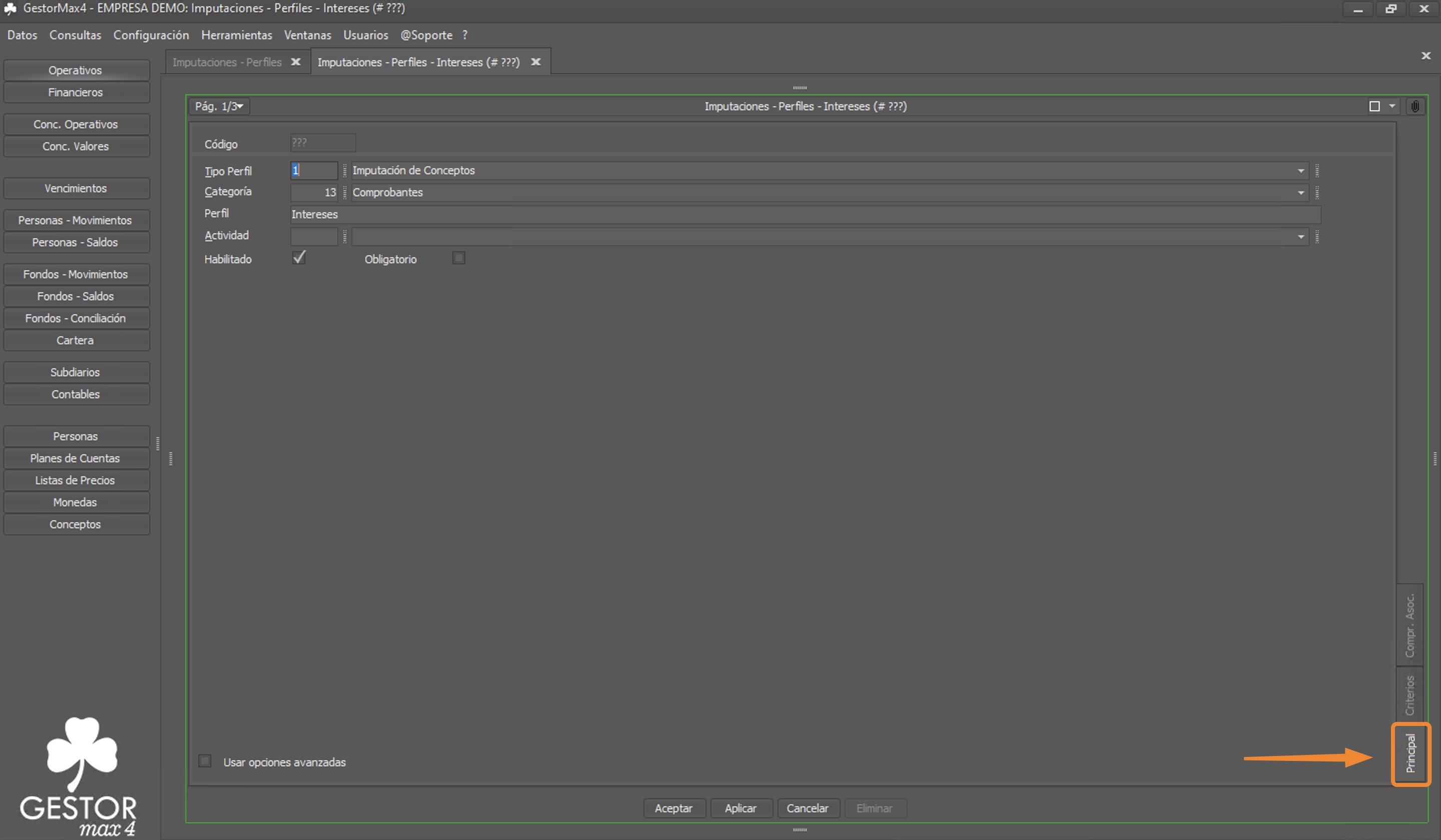Click the grip handle right of Tipo Perfil dropdown
Screen dimensions: 1441x840
click(1317, 171)
